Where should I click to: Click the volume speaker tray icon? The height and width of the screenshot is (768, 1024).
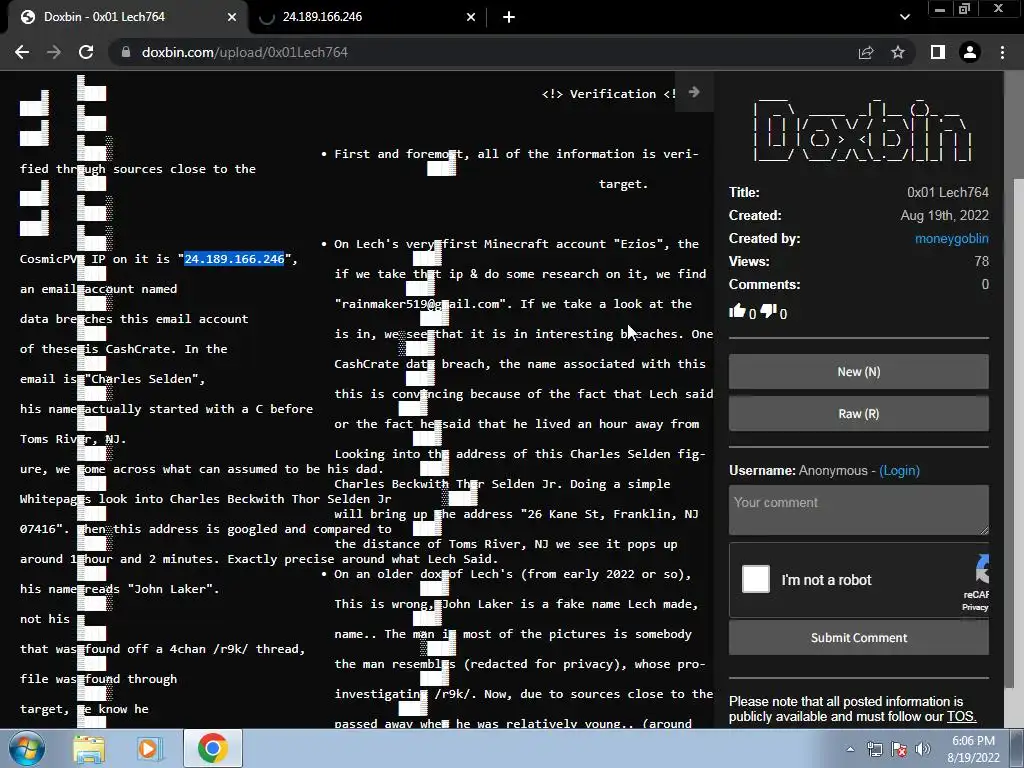click(x=923, y=750)
